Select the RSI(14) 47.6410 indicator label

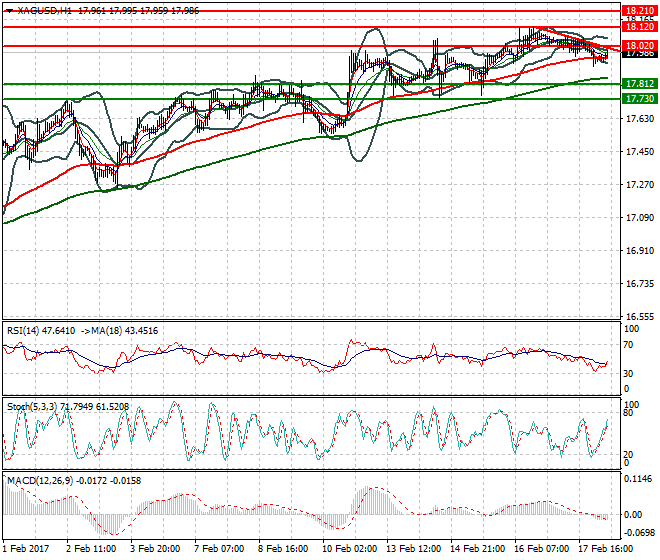point(41,331)
